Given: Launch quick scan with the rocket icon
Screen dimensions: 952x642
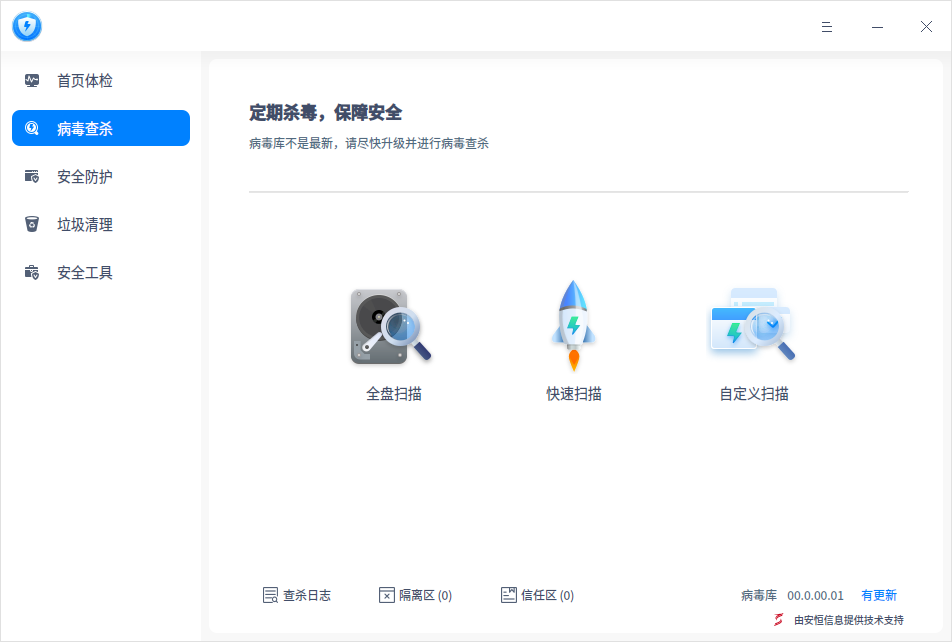Looking at the screenshot, I should [x=573, y=326].
